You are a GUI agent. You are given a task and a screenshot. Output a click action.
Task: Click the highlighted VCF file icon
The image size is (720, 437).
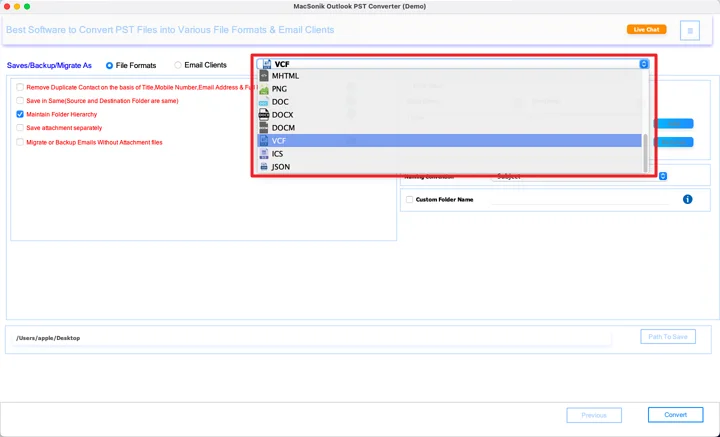(x=264, y=140)
